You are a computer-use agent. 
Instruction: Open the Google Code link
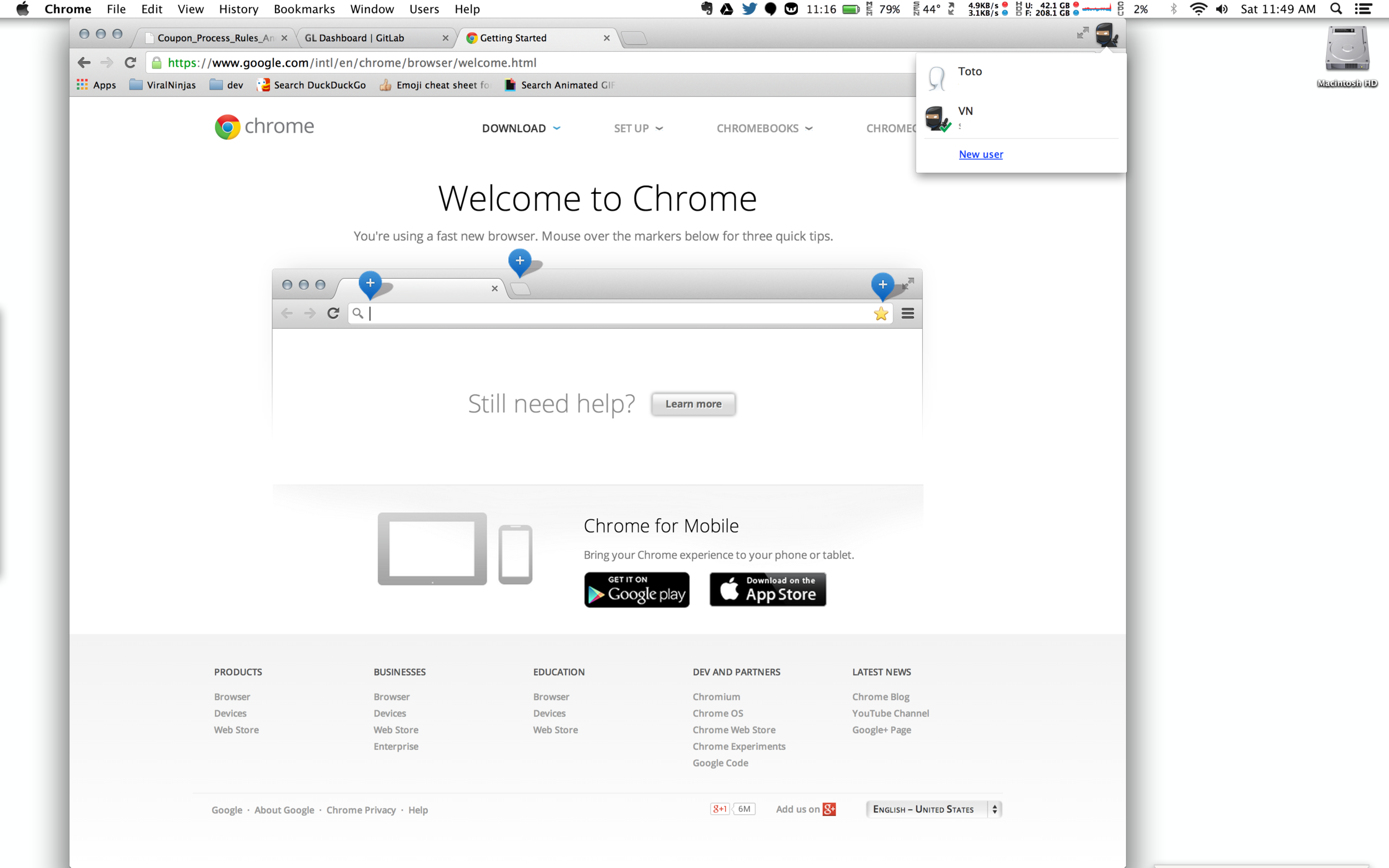(720, 764)
